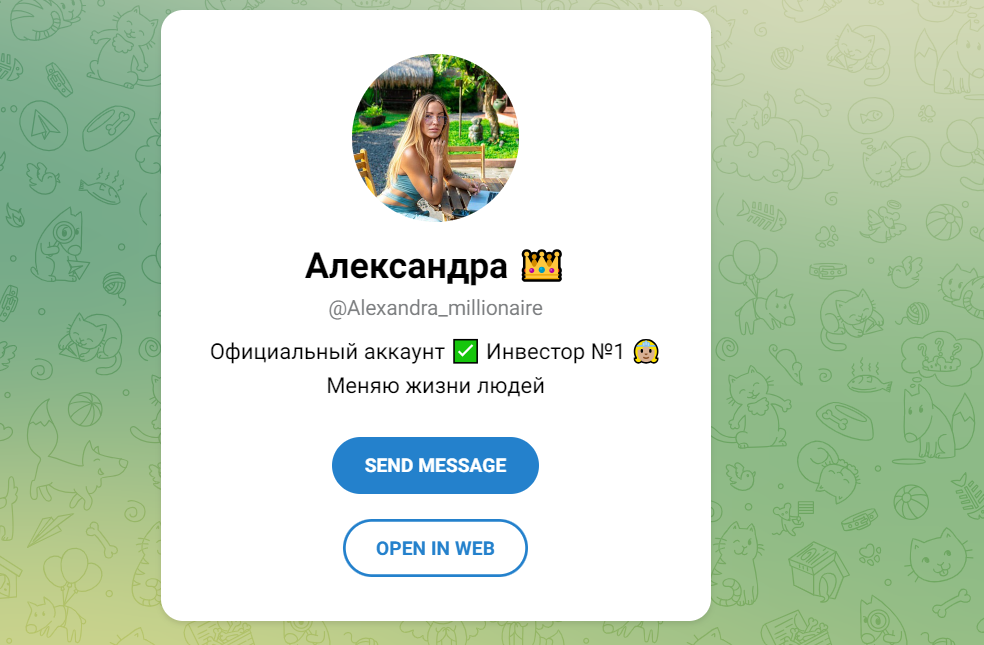
Task: Click the crown emoji beside Александра
Action: point(542,265)
